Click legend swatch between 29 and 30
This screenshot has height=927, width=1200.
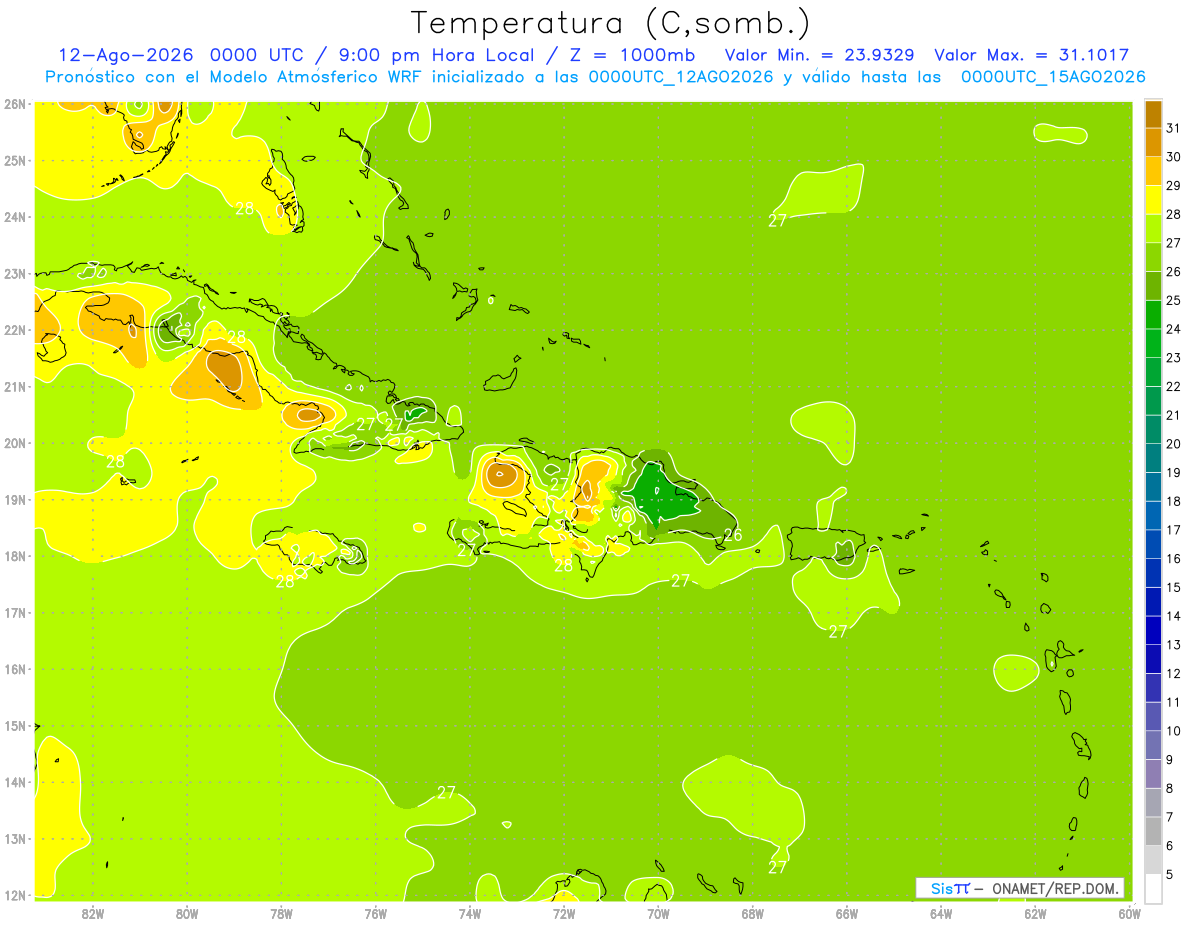(x=1153, y=172)
